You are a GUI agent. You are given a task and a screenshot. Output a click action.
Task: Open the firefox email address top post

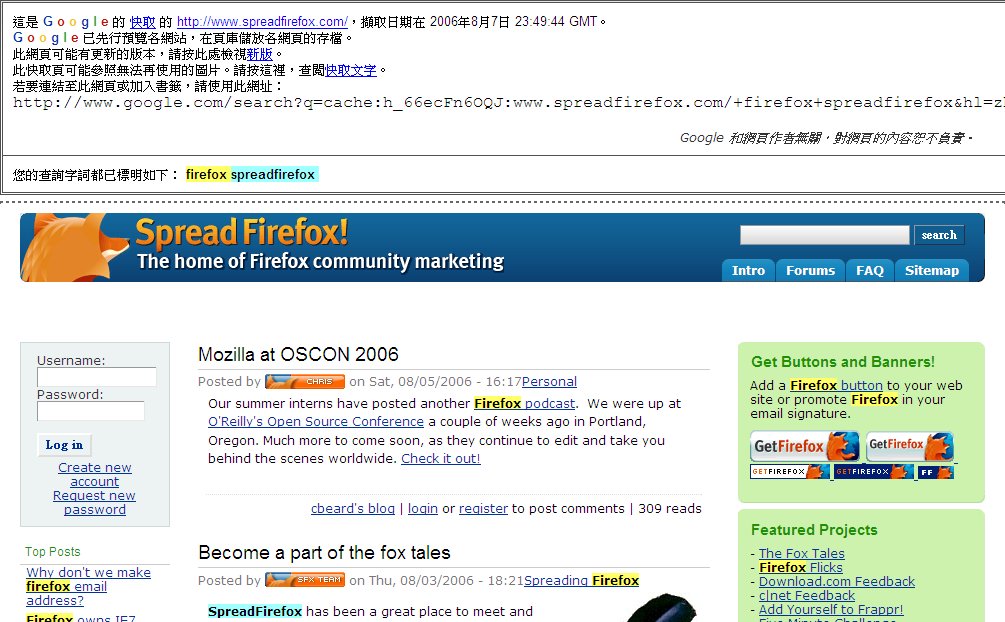click(88, 586)
